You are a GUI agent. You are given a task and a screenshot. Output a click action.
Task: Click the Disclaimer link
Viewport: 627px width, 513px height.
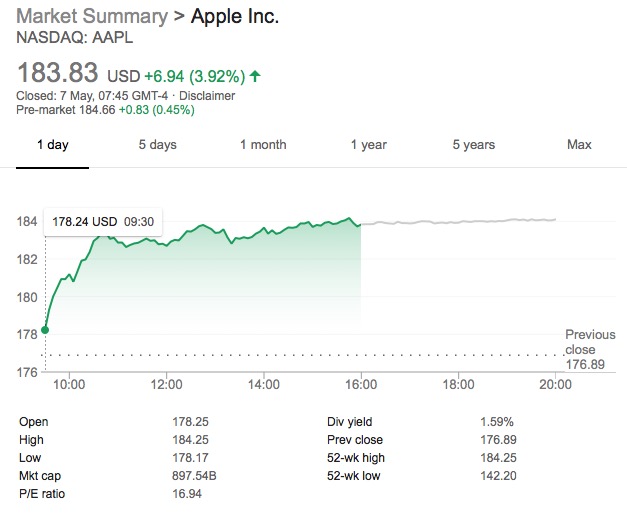(208, 96)
